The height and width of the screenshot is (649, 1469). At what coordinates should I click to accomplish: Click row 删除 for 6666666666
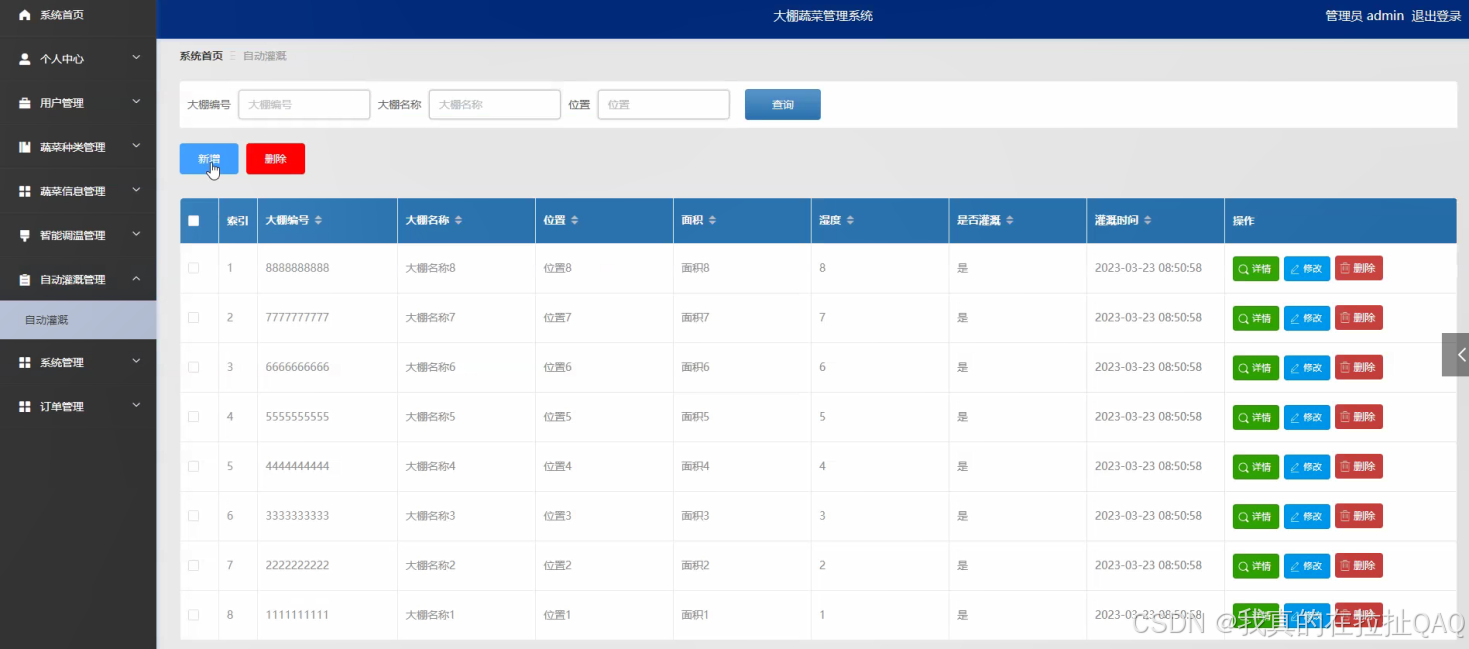click(1359, 367)
